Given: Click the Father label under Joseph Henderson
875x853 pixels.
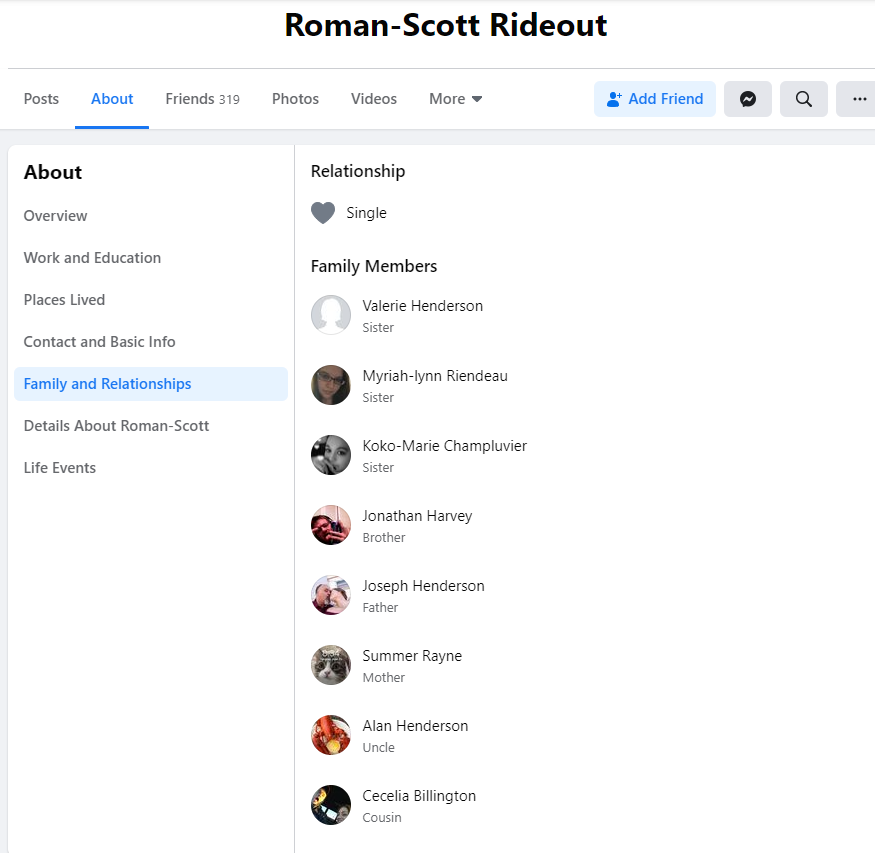Looking at the screenshot, I should pyautogui.click(x=380, y=608).
